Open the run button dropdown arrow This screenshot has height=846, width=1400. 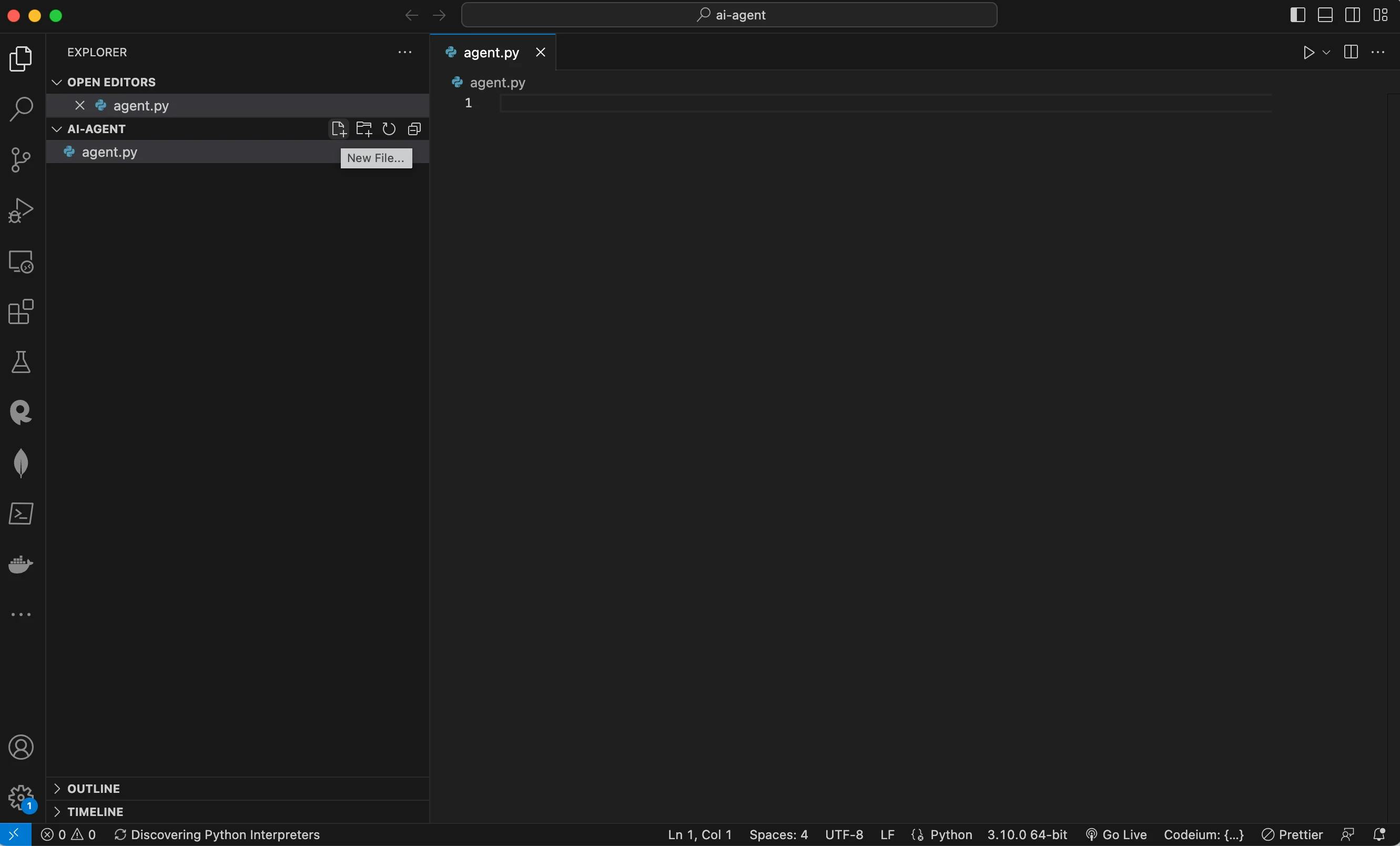tap(1326, 52)
